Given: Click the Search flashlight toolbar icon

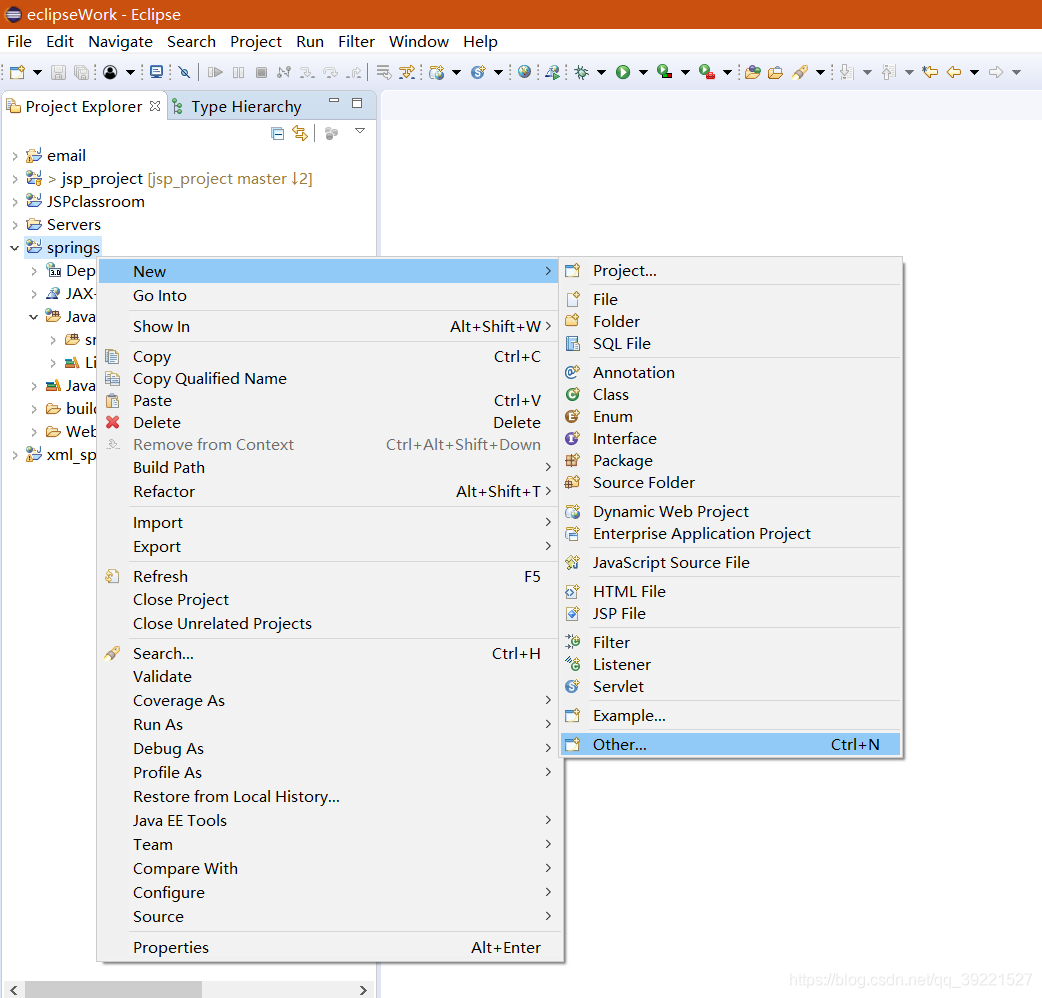Looking at the screenshot, I should 800,72.
